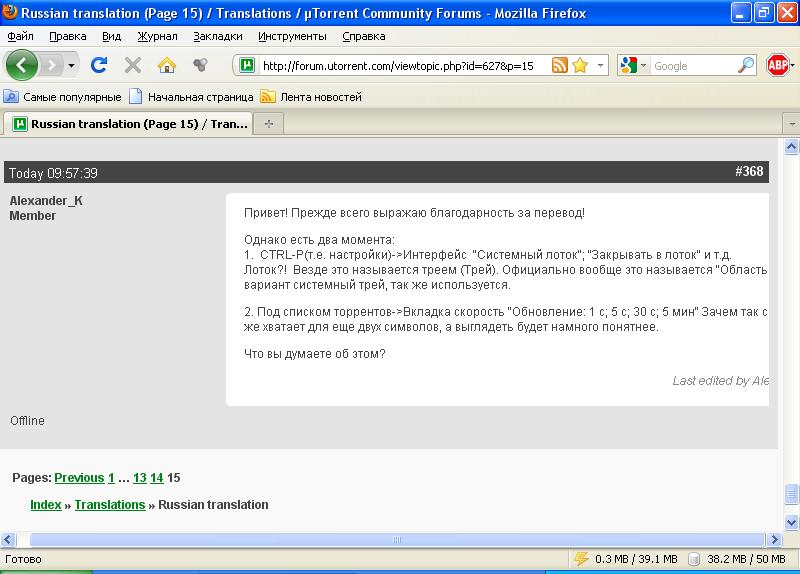Go to page 13 of the topic
The width and height of the screenshot is (800, 574).
[140, 478]
